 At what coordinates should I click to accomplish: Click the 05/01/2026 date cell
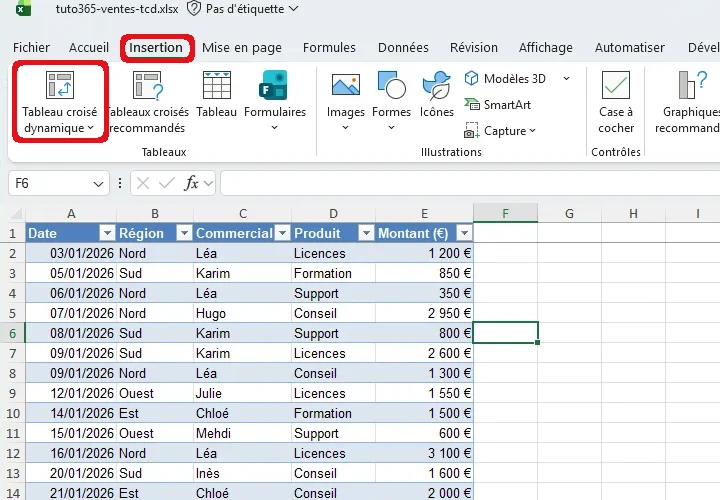click(71, 273)
